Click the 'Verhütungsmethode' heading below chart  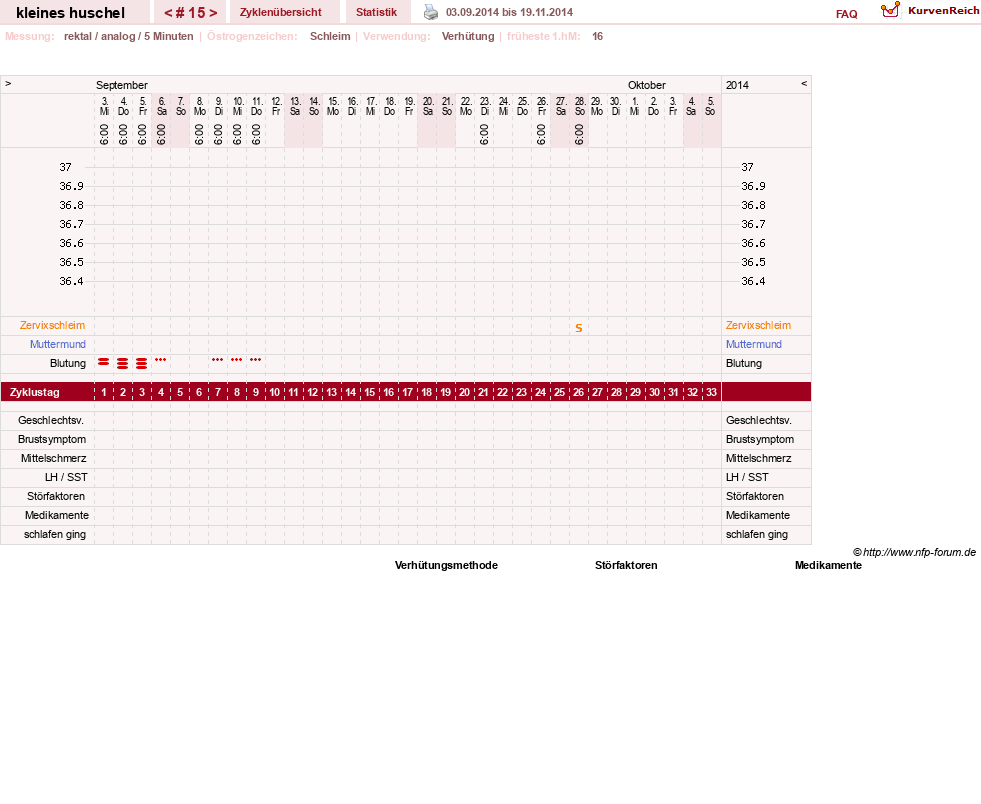(446, 565)
